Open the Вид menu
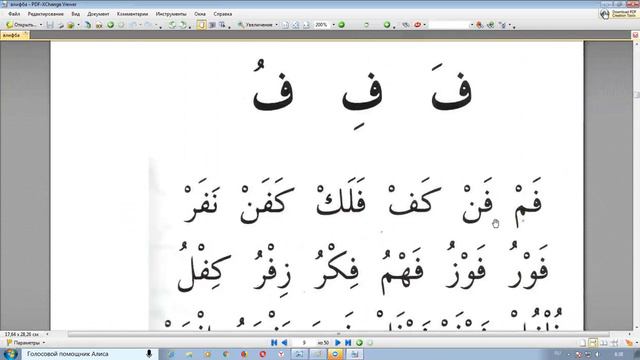This screenshot has width=640, height=360. click(x=76, y=14)
